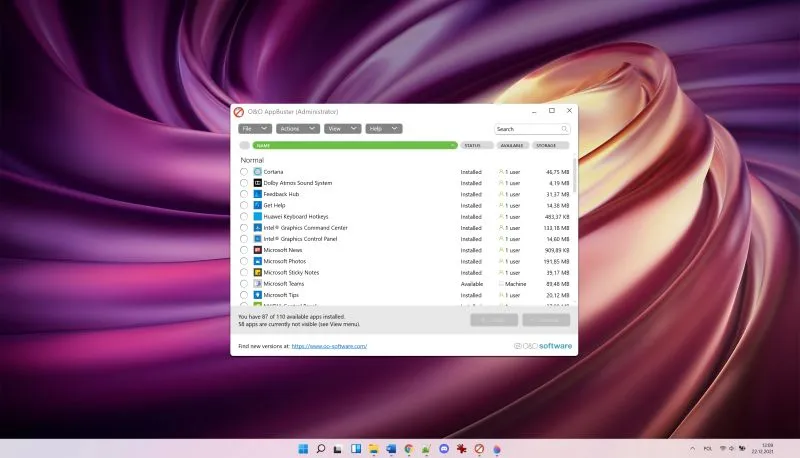Select Microsoft Photos radio button
Viewport: 800px width, 458px height.
tap(244, 262)
